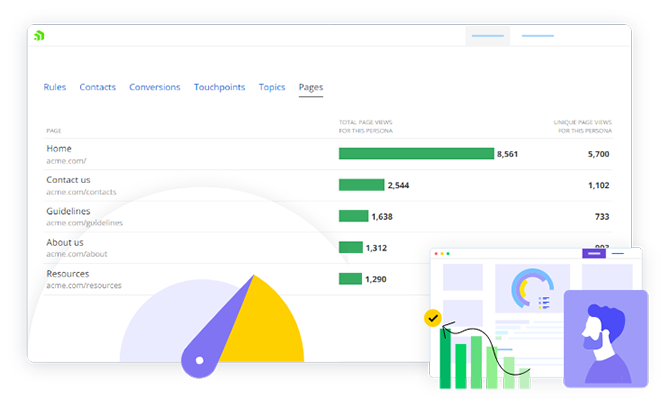The image size is (670, 408).
Task: Go to the Touchpoints tab
Action: 219,88
